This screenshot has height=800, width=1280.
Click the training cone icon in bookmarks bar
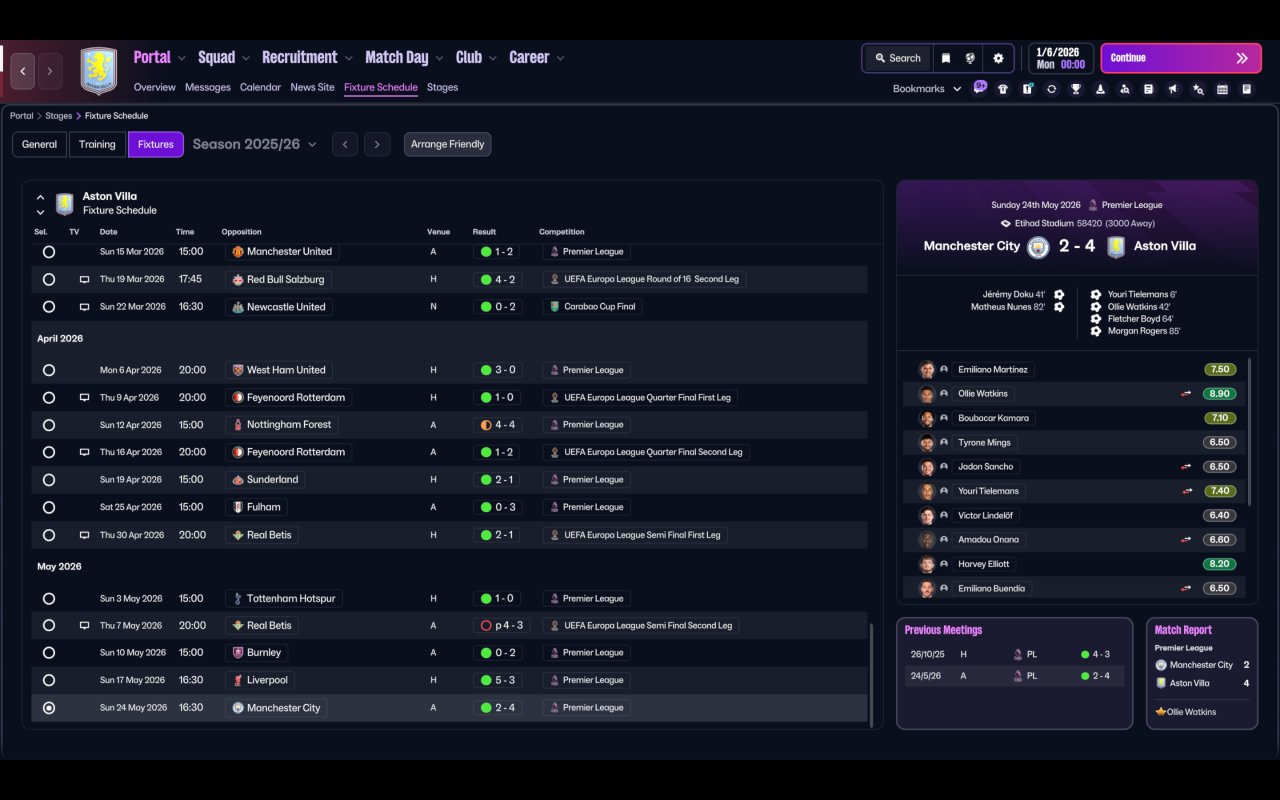[x=1100, y=89]
